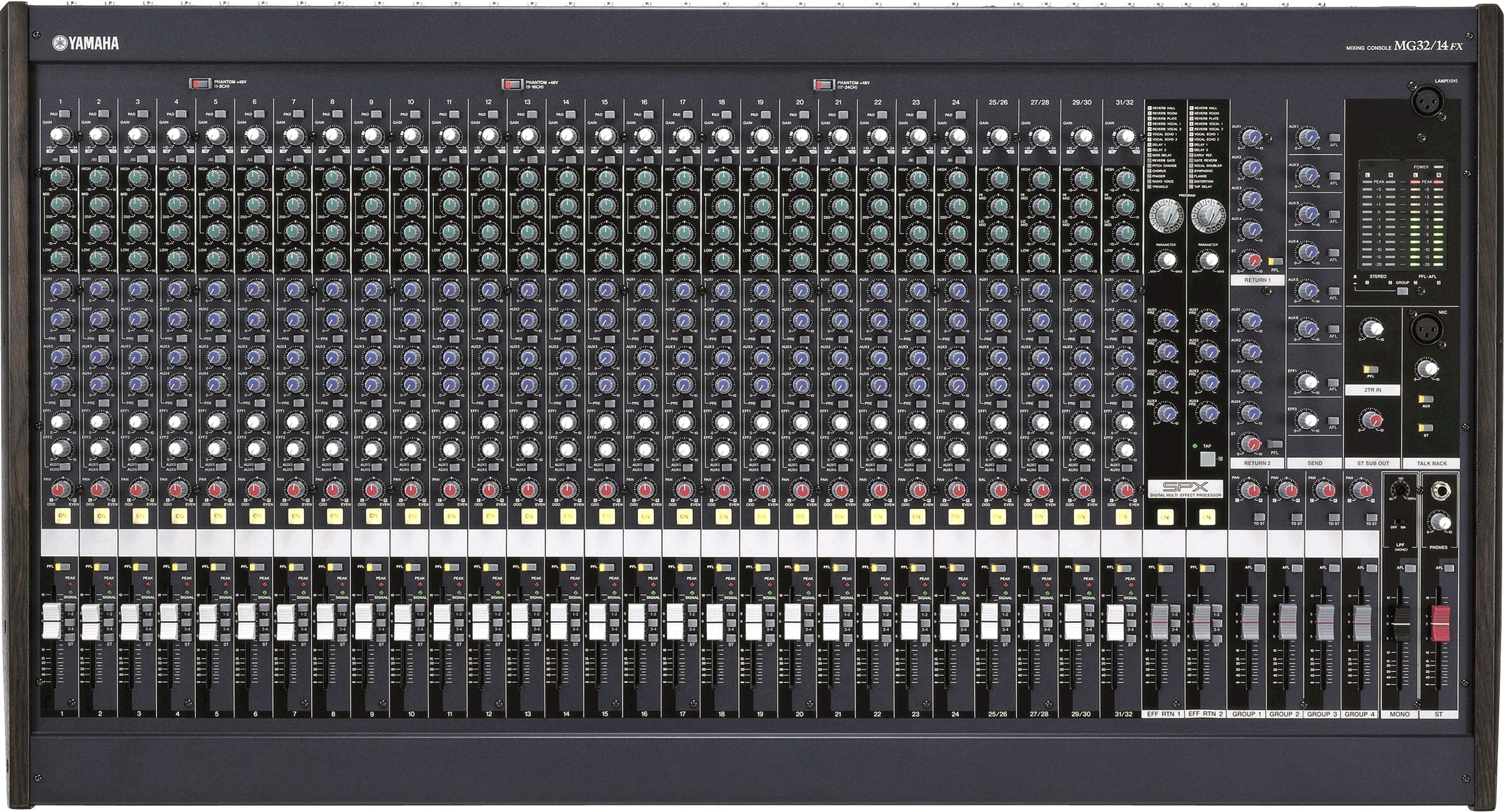The height and width of the screenshot is (812, 1504).
Task: Adjust the TALK BACK mic level knob
Action: tap(1426, 368)
